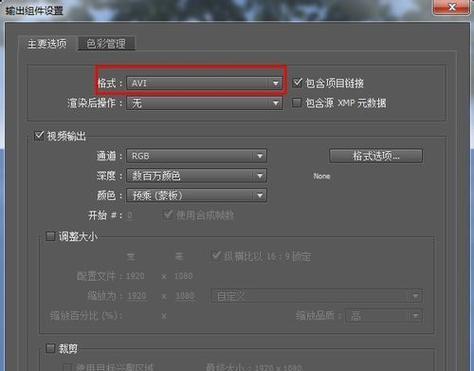The height and width of the screenshot is (371, 474).
Task: Expand the 深度 数百万颜色 dropdown
Action: (x=196, y=176)
